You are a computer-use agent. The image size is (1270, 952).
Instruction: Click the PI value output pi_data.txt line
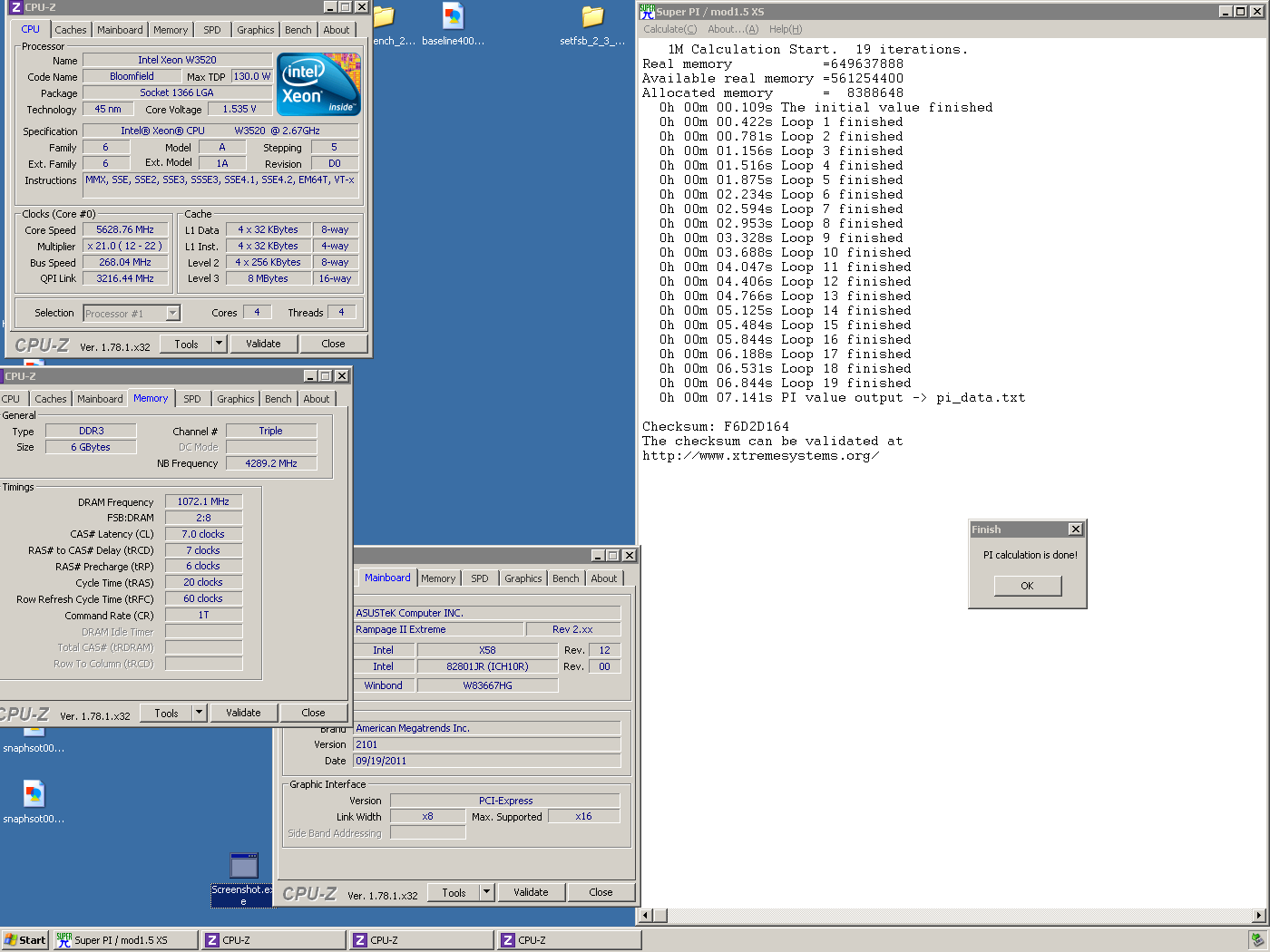pos(843,397)
